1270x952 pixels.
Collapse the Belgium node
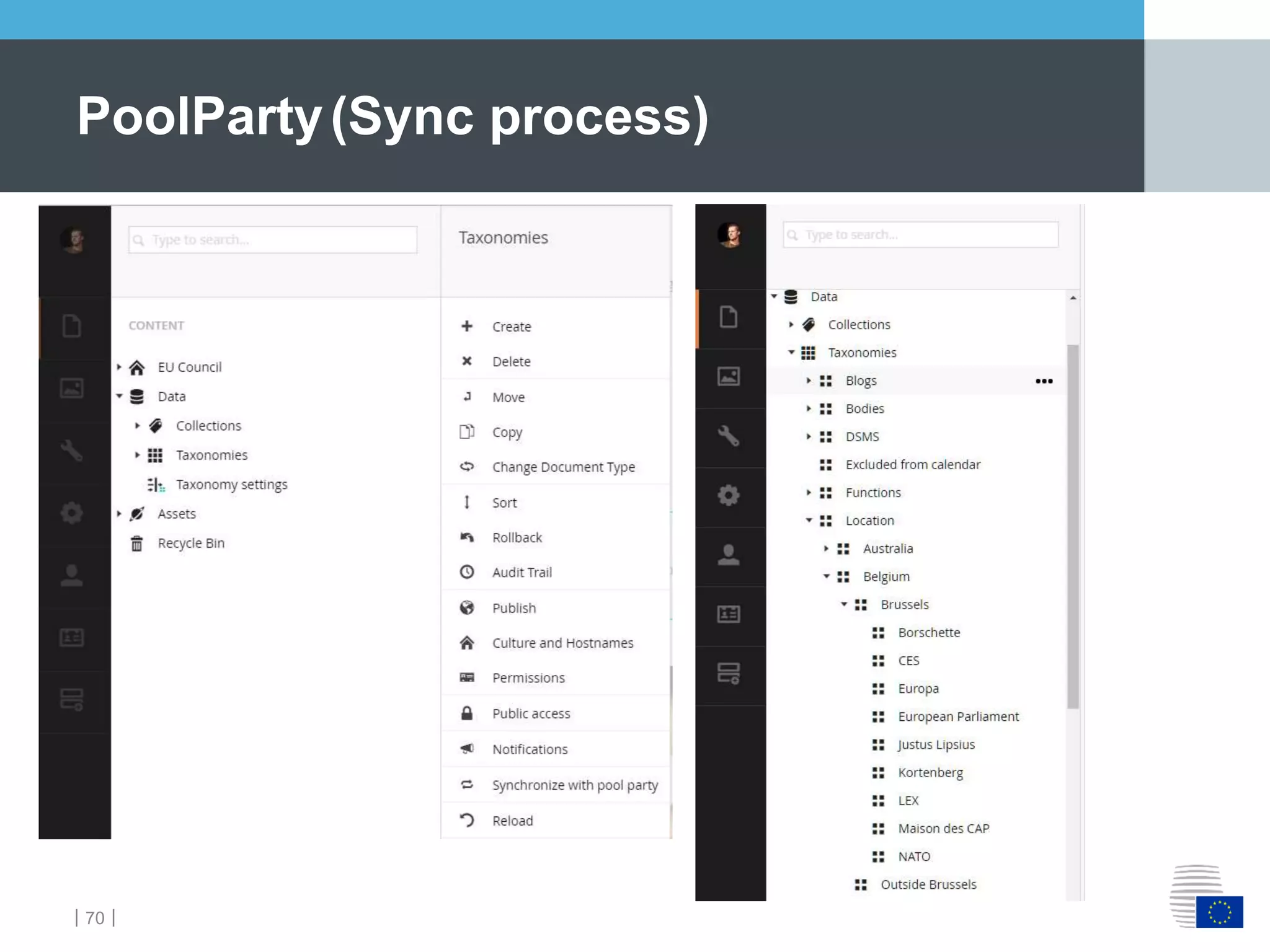pos(826,576)
